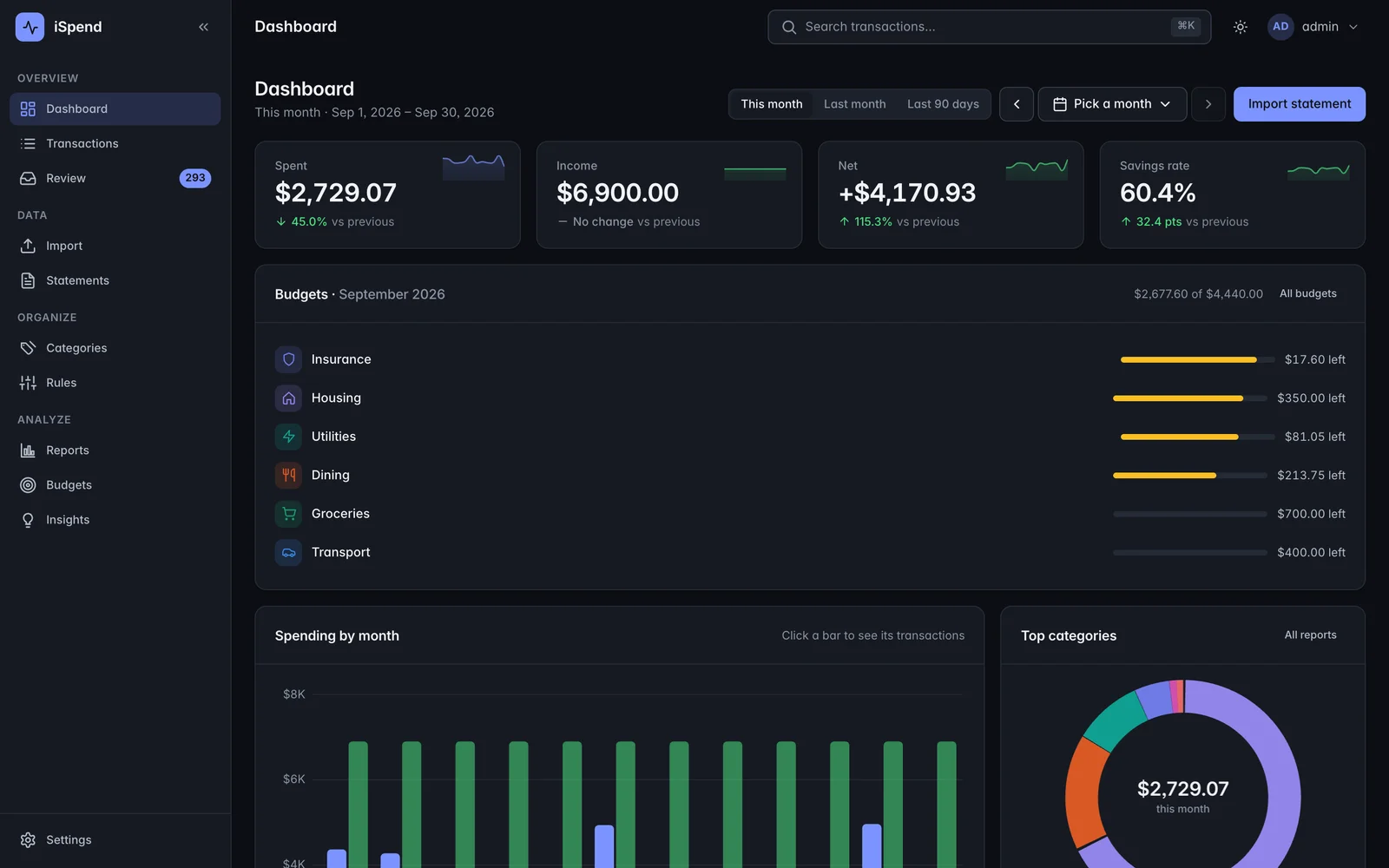The height and width of the screenshot is (868, 1389).
Task: Click the Insurance budget progress bar
Action: pos(1198,359)
